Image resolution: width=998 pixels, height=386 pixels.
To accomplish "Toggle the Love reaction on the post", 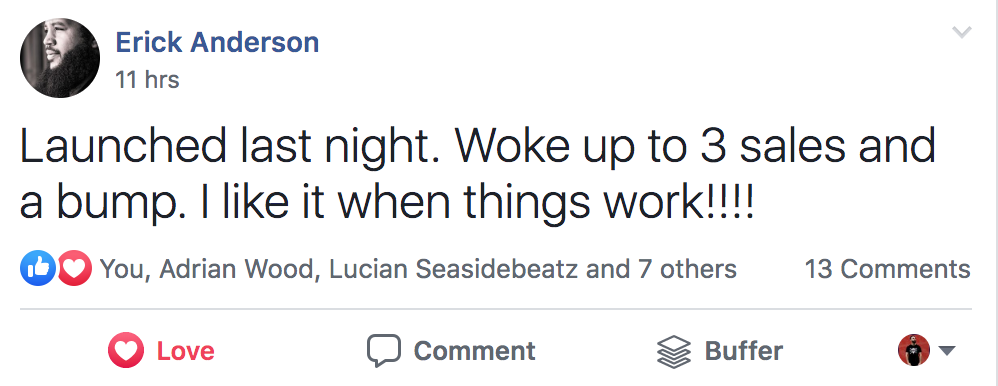I will 161,350.
